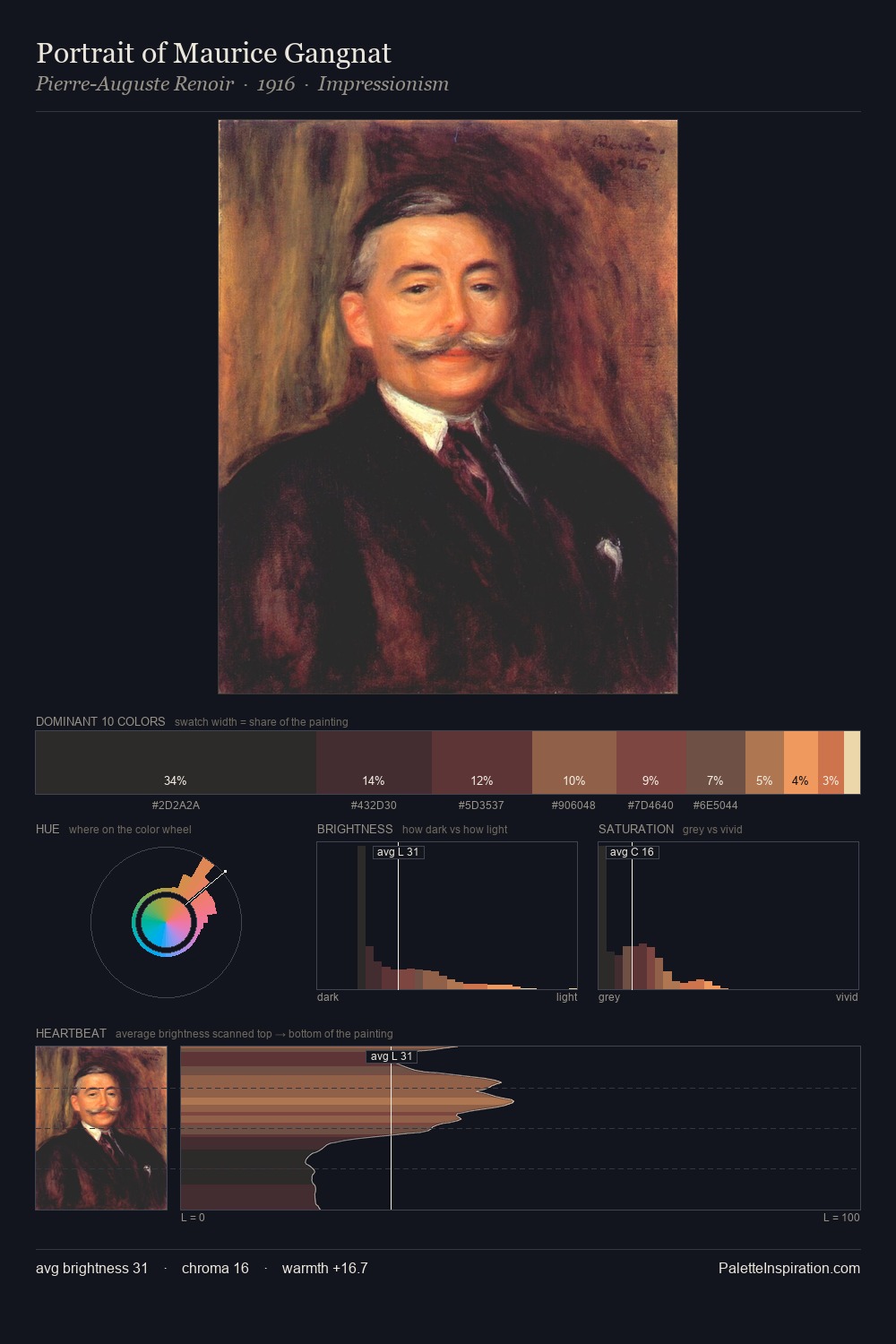Select the 3% terracotta swatch
Screen dimensions: 896x1344
pyautogui.click(x=831, y=762)
